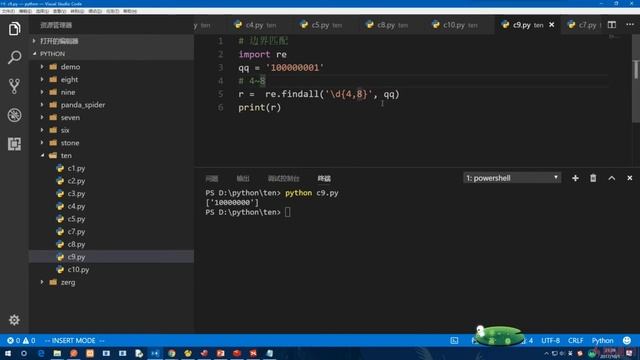640x360 pixels.
Task: Open the editor's more actions ellipsis
Action: pos(630,25)
